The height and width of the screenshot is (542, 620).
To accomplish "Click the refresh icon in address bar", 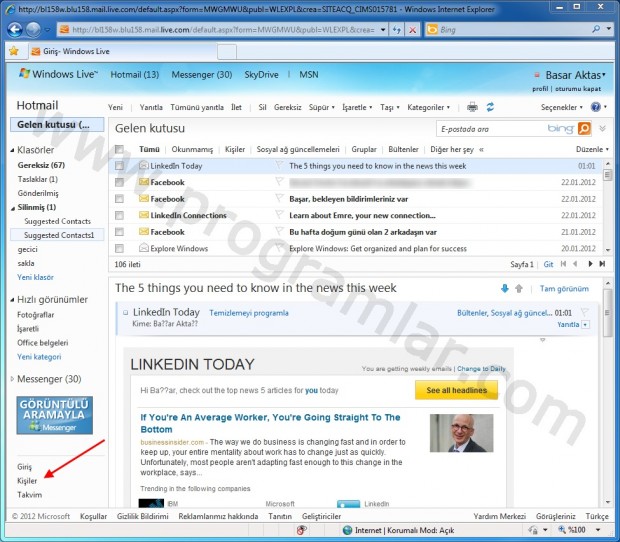I will coord(397,30).
